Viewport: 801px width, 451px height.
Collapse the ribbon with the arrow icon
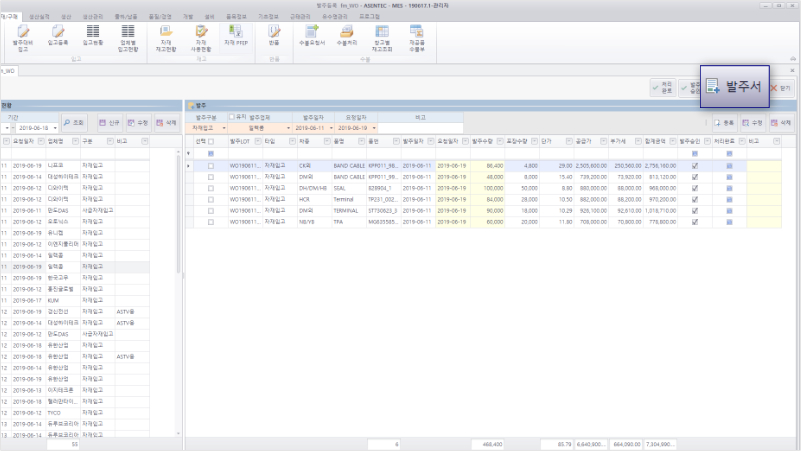tap(793, 59)
